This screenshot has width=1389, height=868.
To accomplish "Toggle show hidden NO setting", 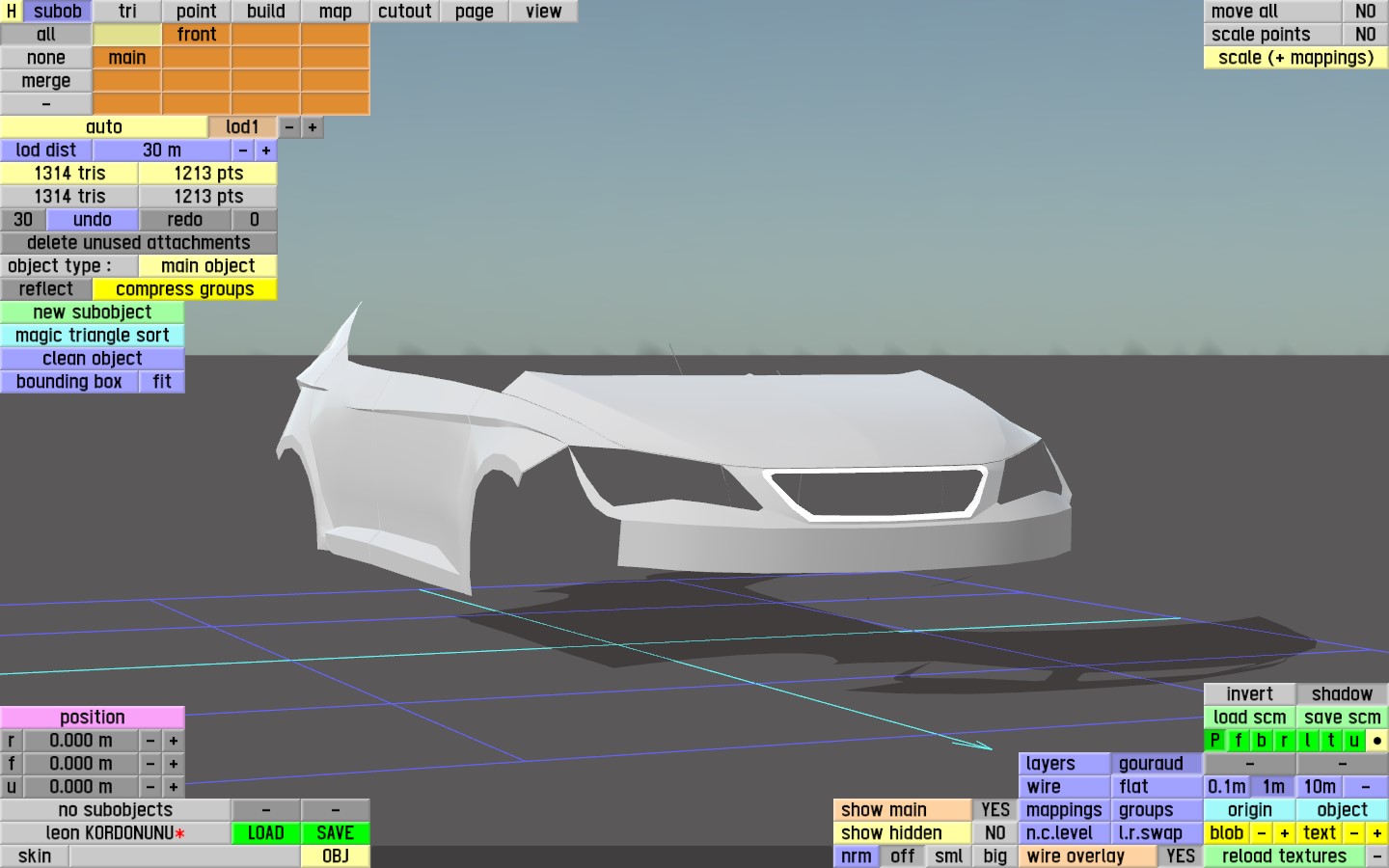I will point(995,833).
